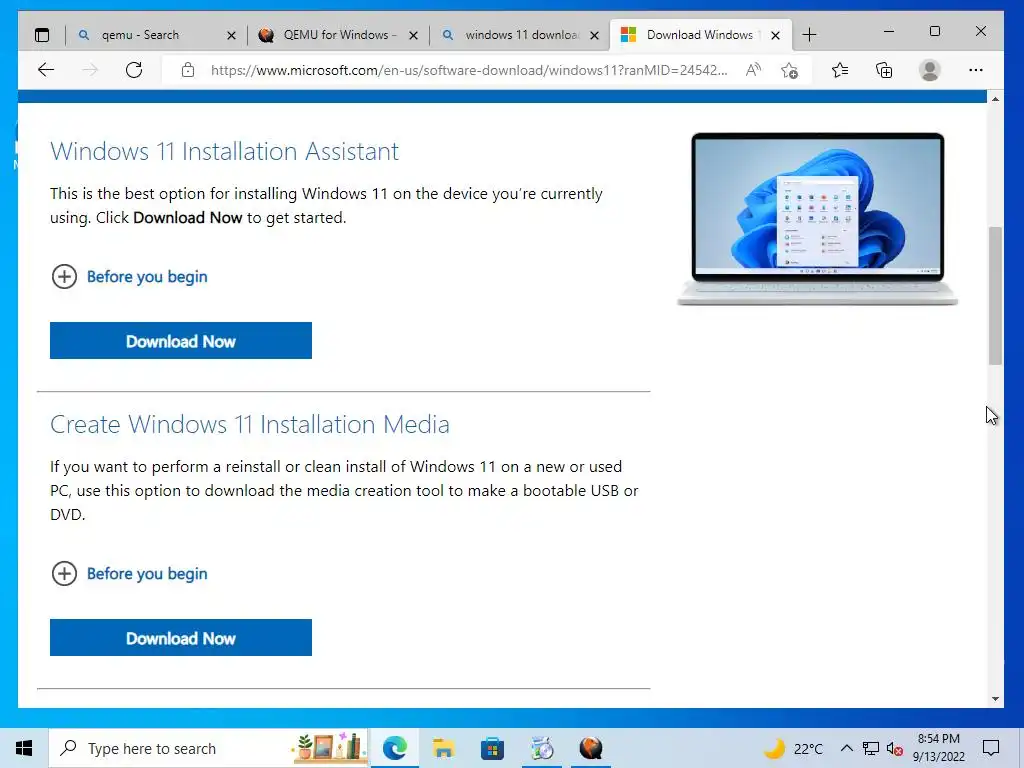
Task: Click the Create Windows 11 Installation Media heading
Action: [x=249, y=424]
